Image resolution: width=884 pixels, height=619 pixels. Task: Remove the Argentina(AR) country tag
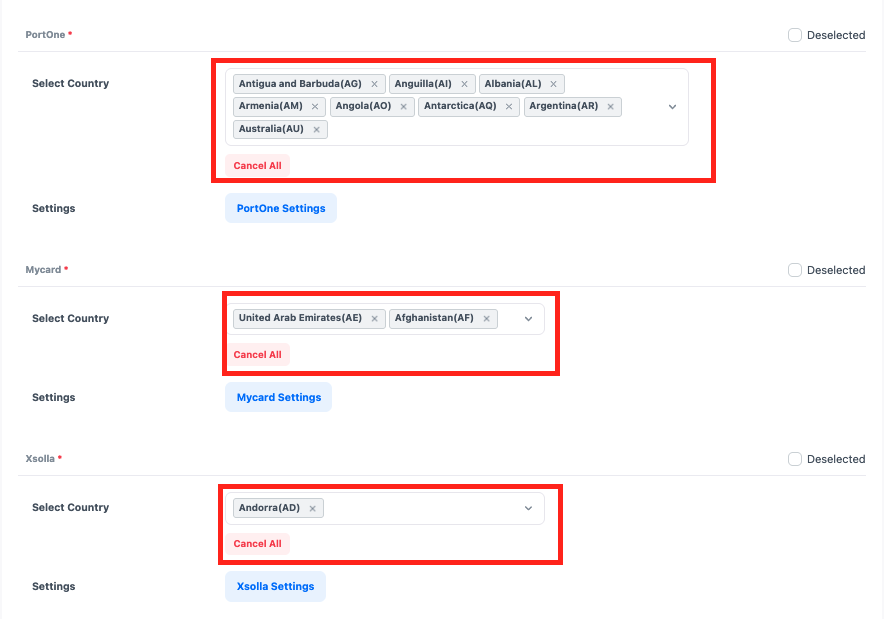click(x=611, y=107)
